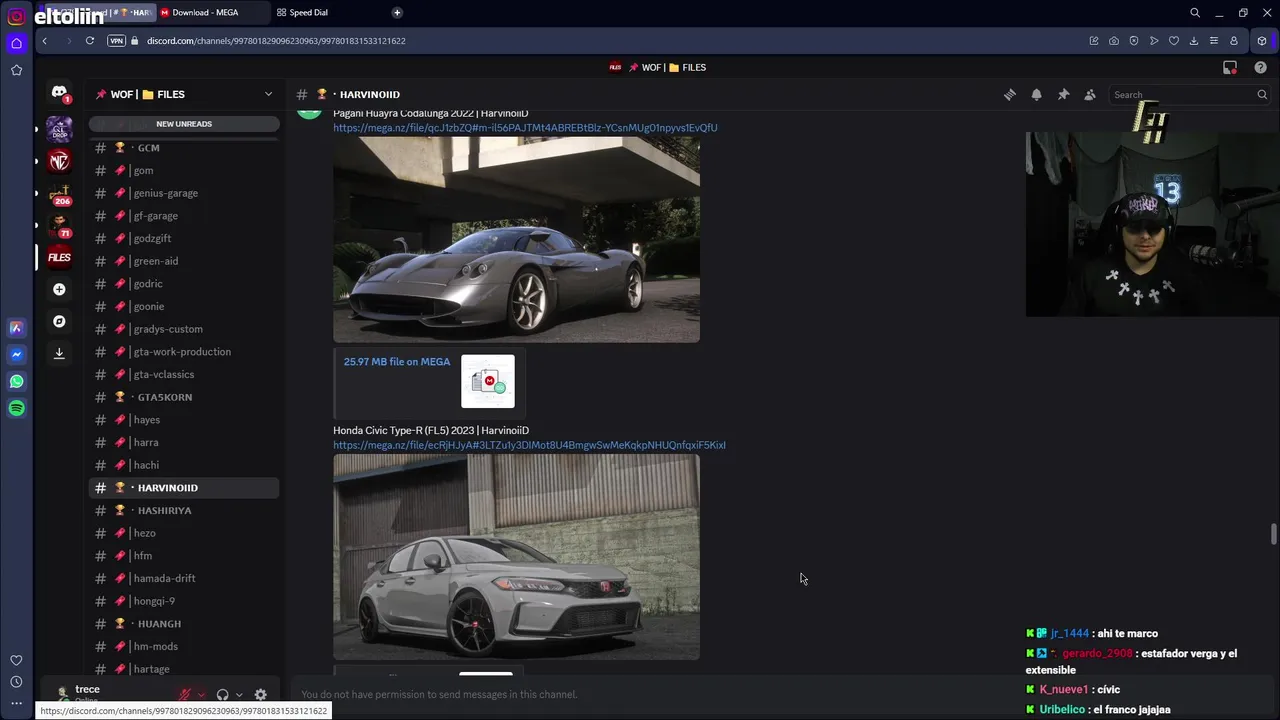Open browser downloads icon in toolbar
This screenshot has width=1280, height=720.
(1194, 41)
